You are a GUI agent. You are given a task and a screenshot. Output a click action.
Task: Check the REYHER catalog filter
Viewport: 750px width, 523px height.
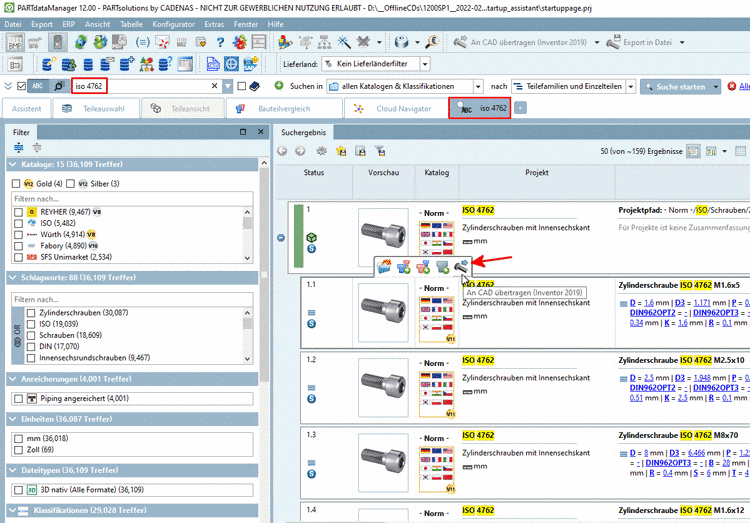tap(18, 212)
